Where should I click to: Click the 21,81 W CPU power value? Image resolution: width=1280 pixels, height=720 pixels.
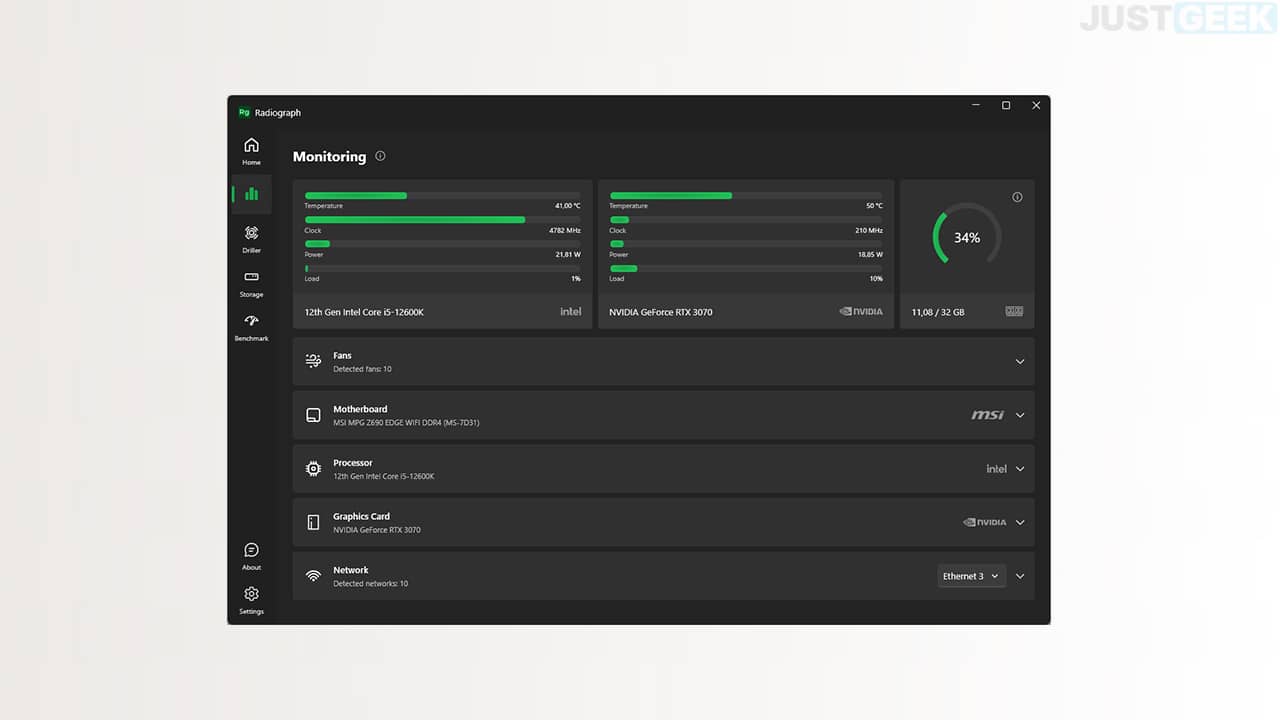click(x=568, y=255)
